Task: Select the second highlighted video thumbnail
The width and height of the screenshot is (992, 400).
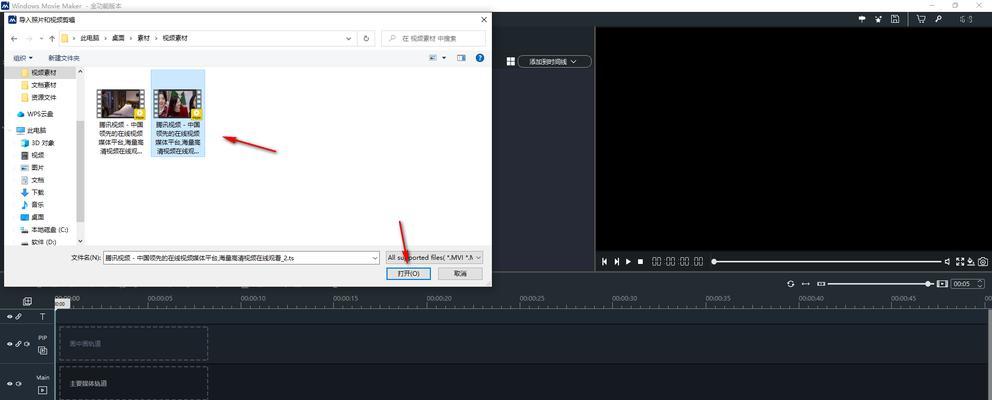Action: pyautogui.click(x=178, y=113)
